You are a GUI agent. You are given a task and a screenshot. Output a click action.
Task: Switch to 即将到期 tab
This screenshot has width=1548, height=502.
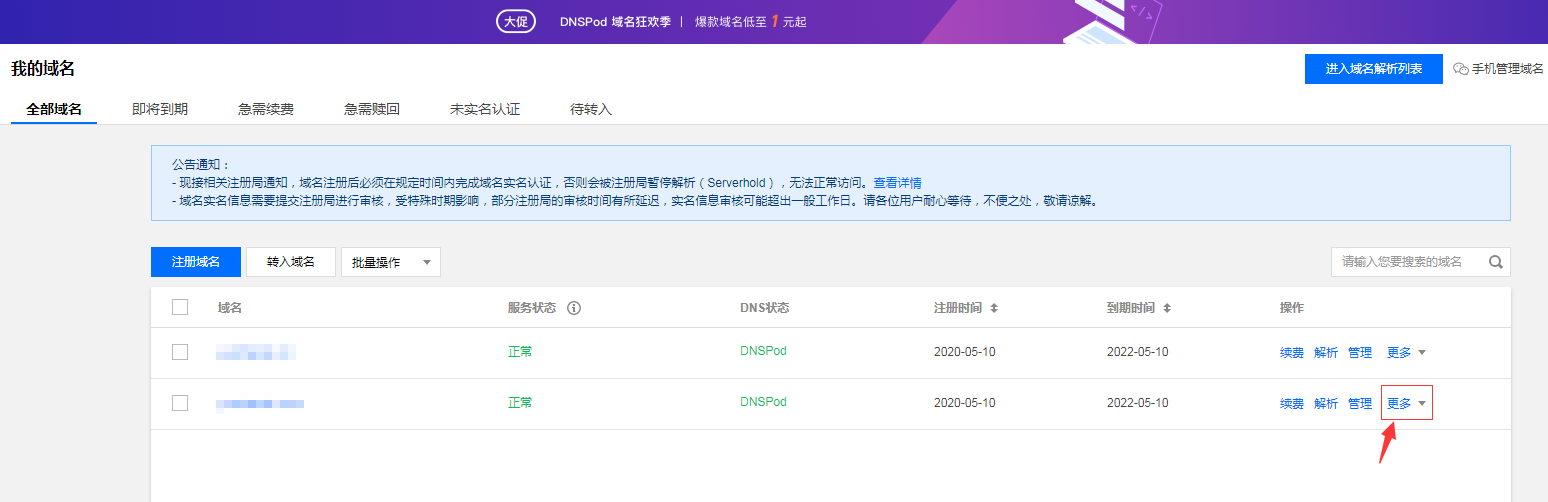coord(160,109)
